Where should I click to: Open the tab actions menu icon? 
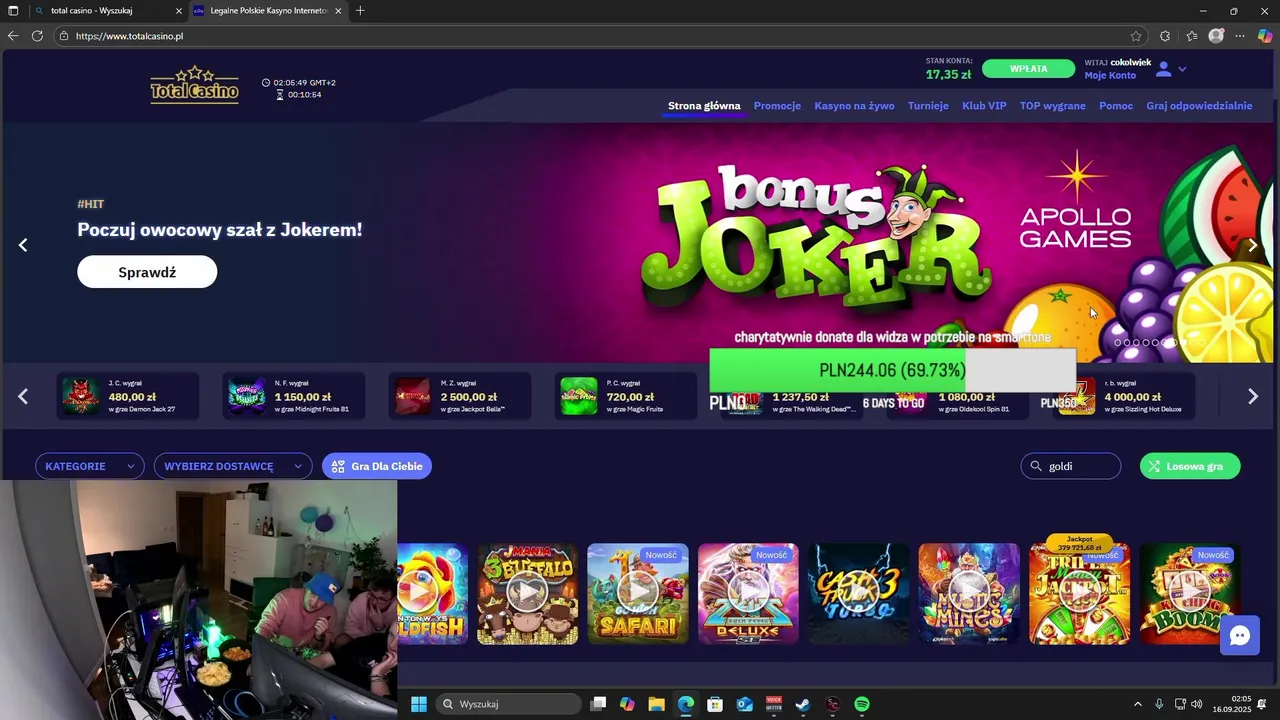tap(13, 11)
